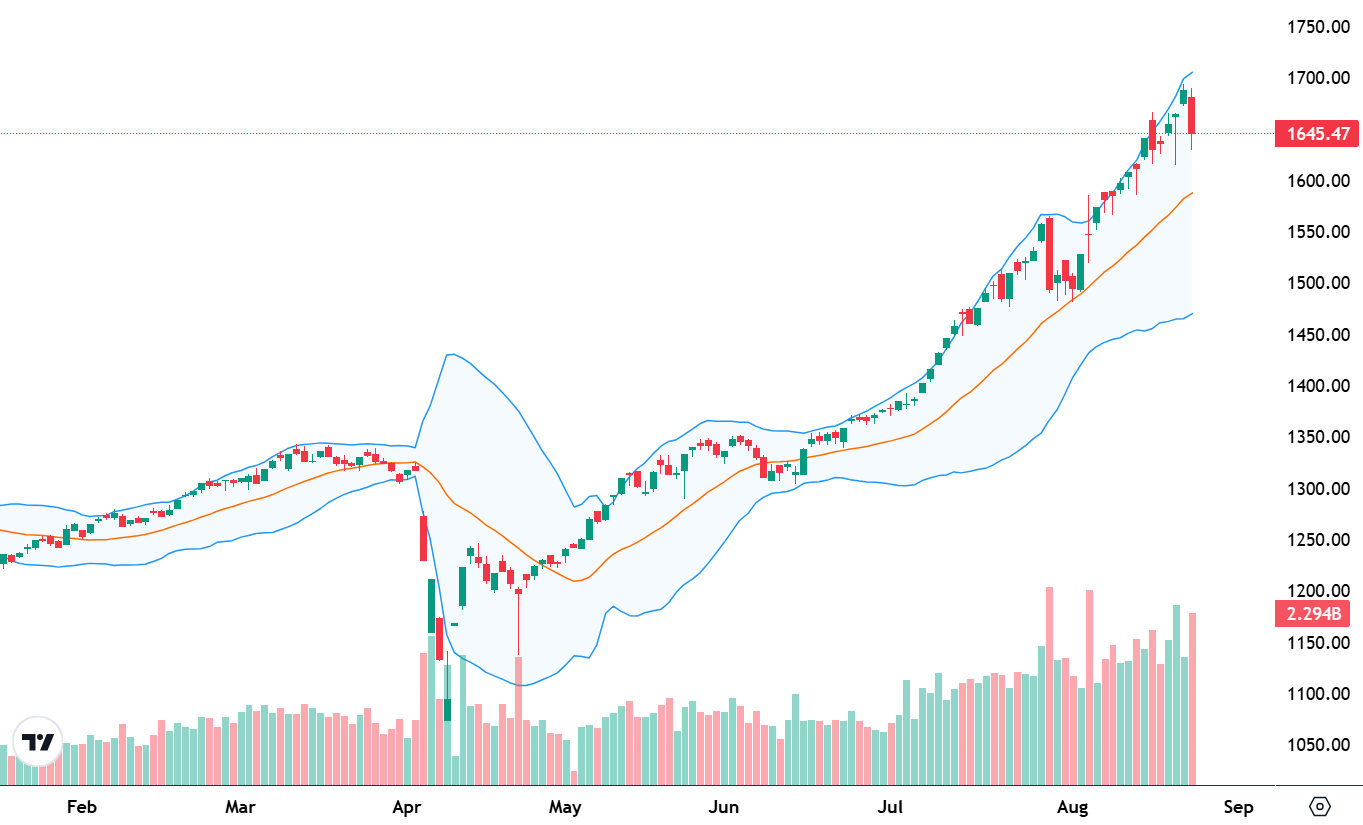Click the Jun date label

[722, 807]
